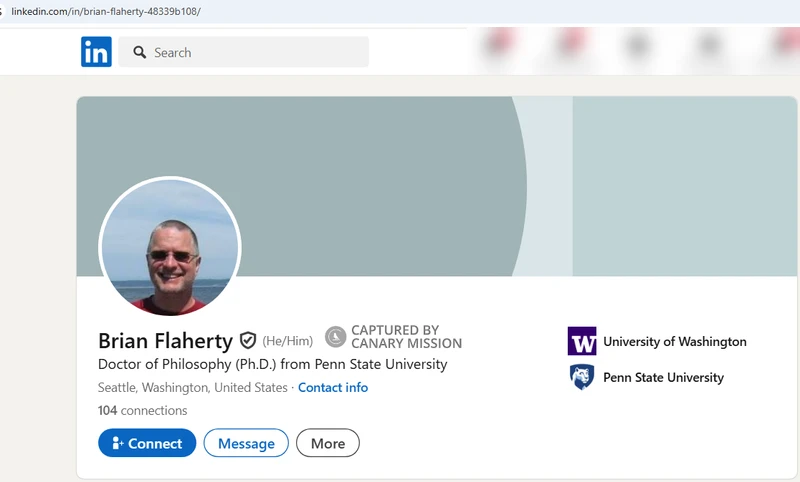The image size is (800, 482).
Task: Click the add-person icon on Connect button
Action: [118, 443]
